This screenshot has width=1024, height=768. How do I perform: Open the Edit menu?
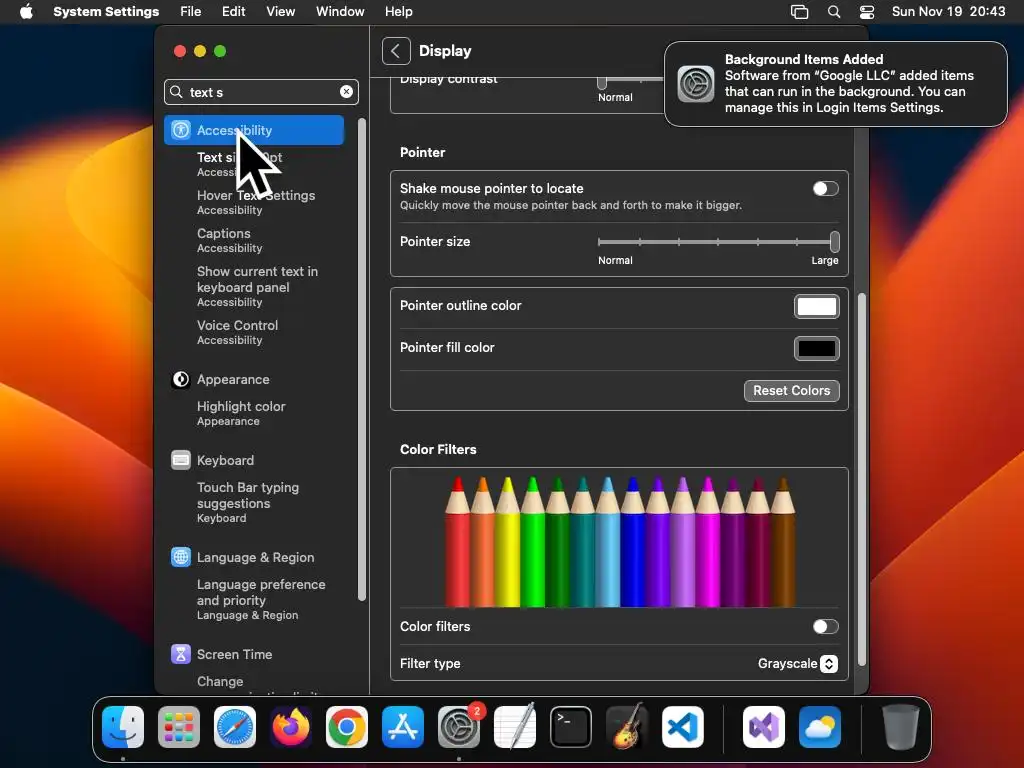click(x=233, y=11)
